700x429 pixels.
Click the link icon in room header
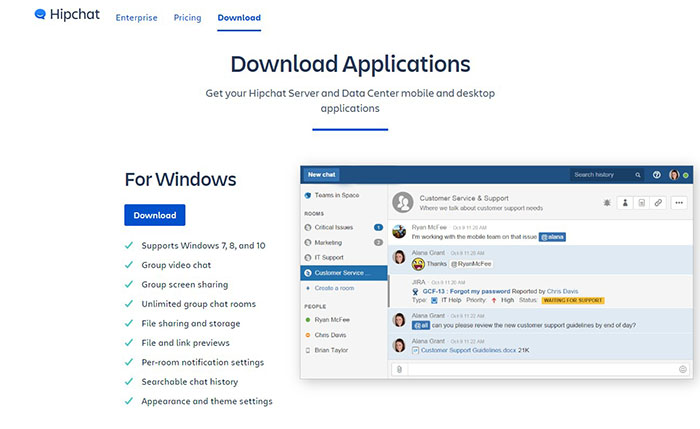pyautogui.click(x=658, y=202)
